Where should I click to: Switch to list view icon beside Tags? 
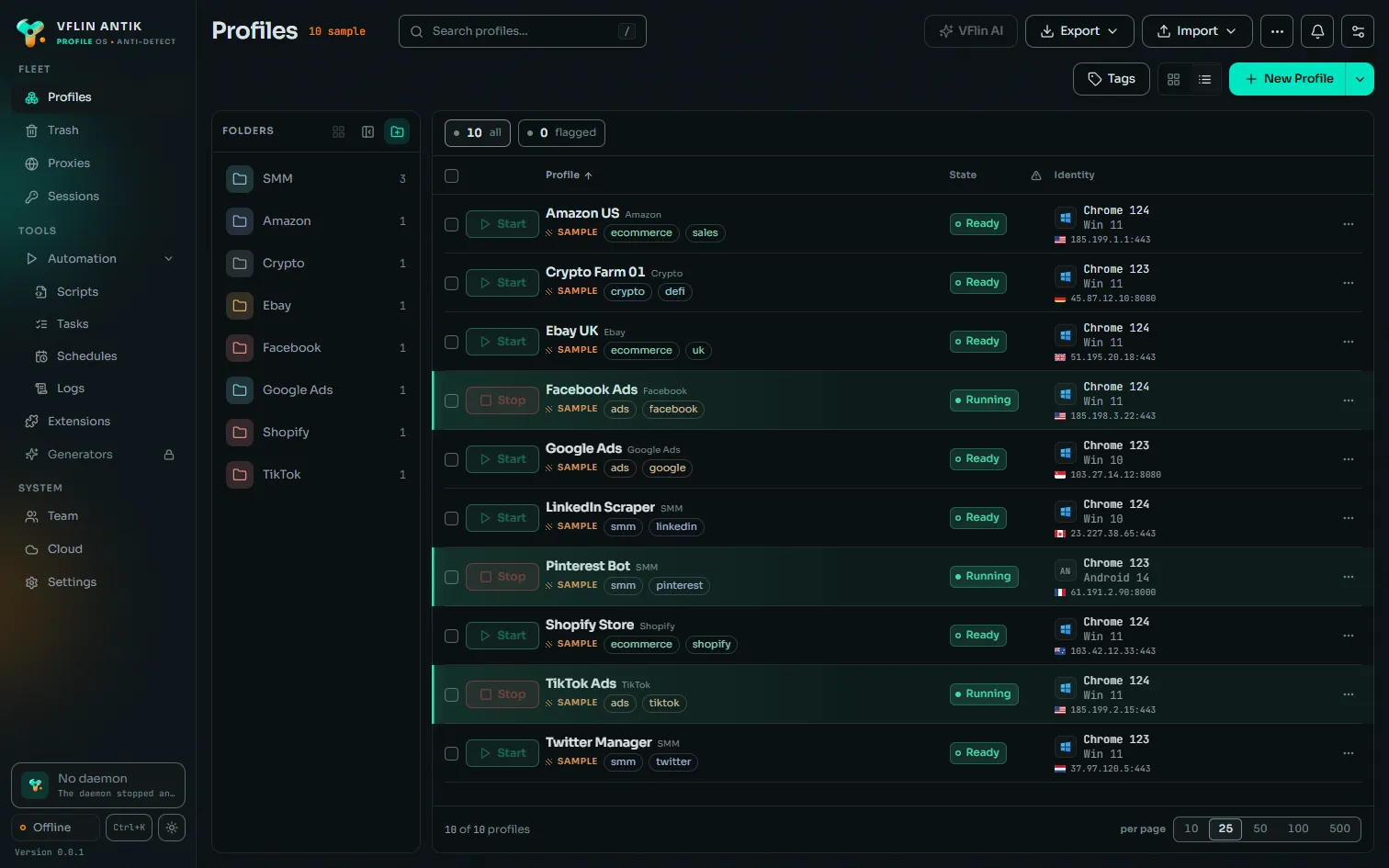[1204, 80]
